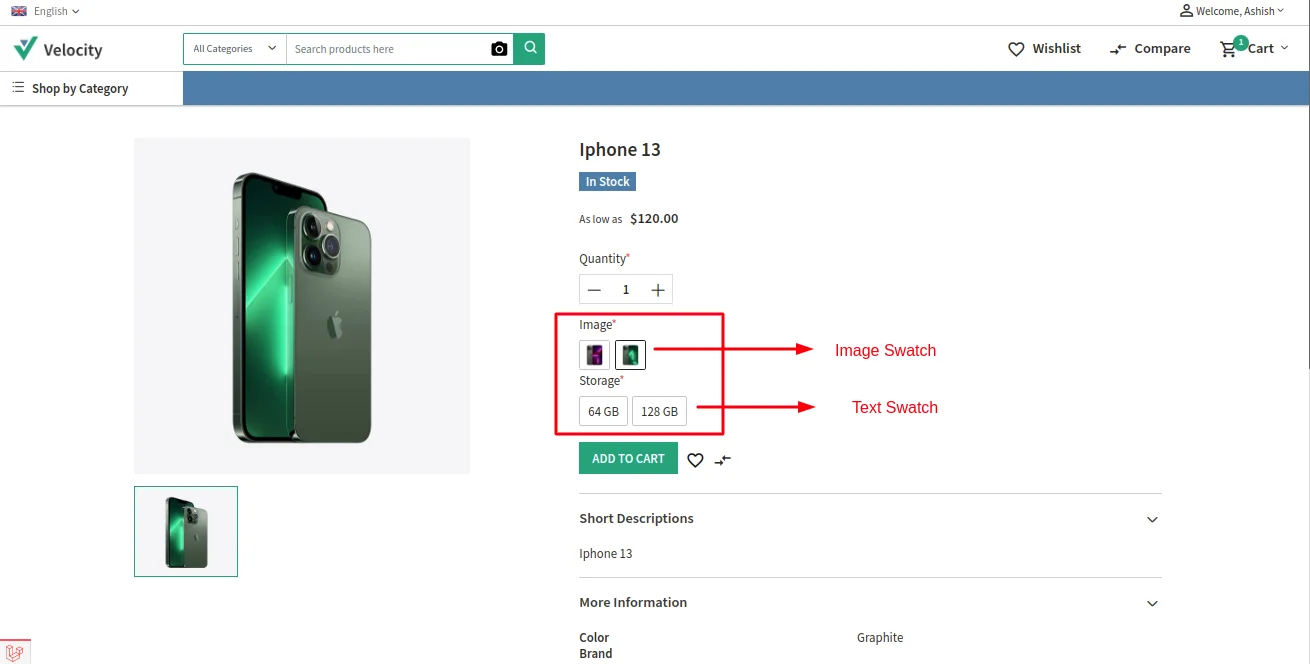
Task: Click the quantity value field
Action: [626, 290]
